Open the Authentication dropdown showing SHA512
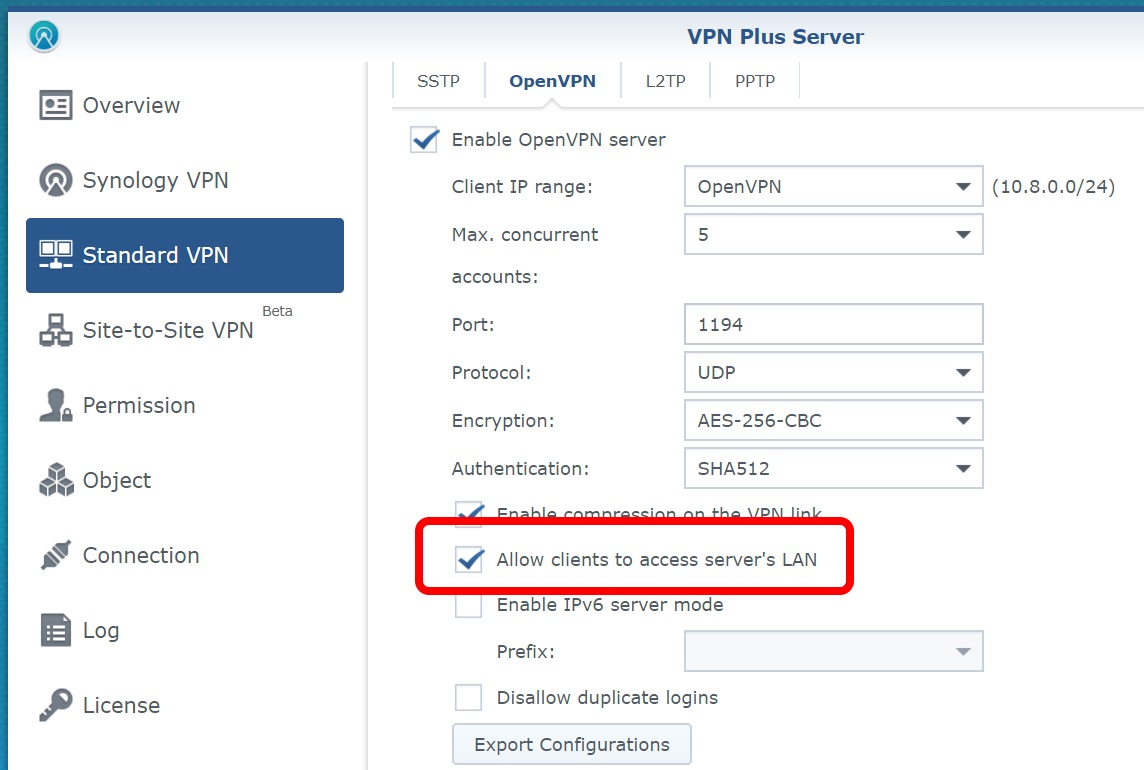 tap(833, 469)
